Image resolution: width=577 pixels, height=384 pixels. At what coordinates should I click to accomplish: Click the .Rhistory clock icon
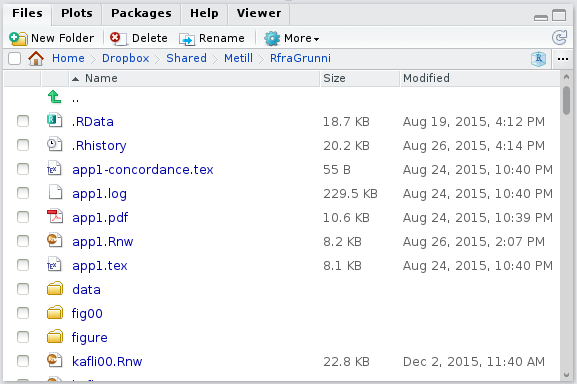coord(54,144)
